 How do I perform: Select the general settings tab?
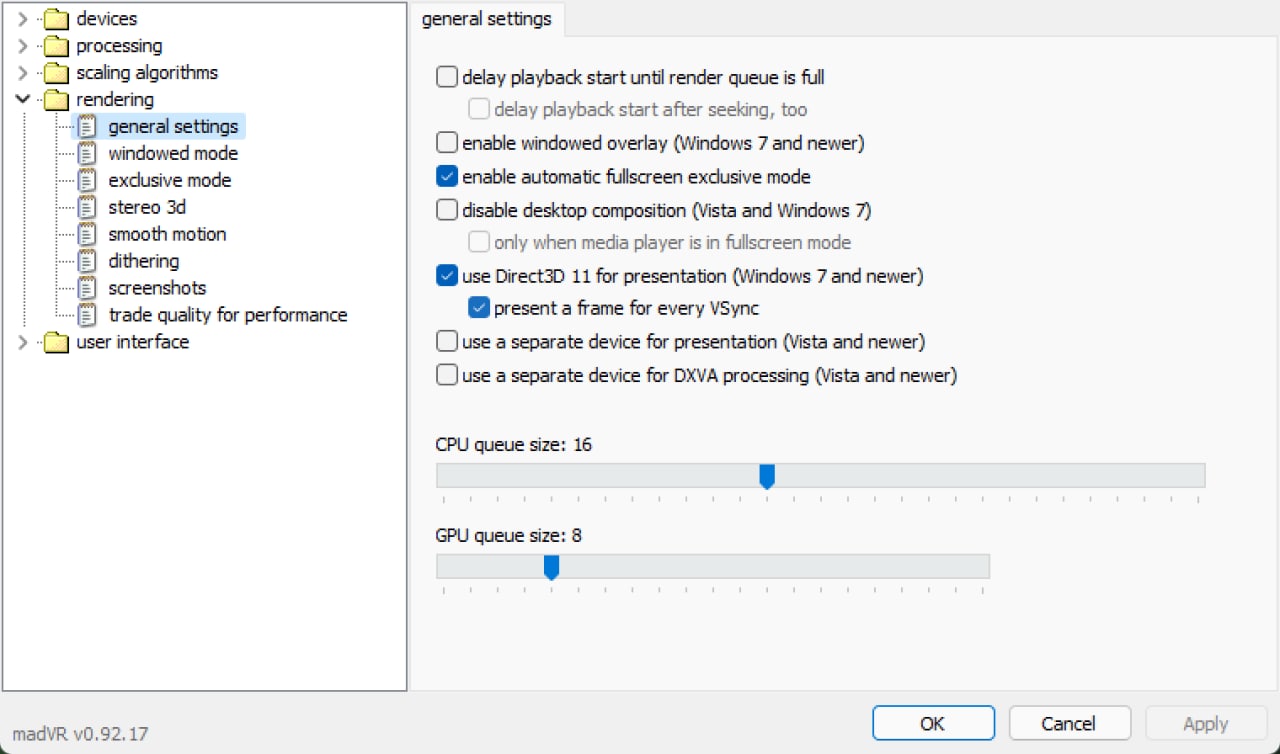[x=487, y=19]
